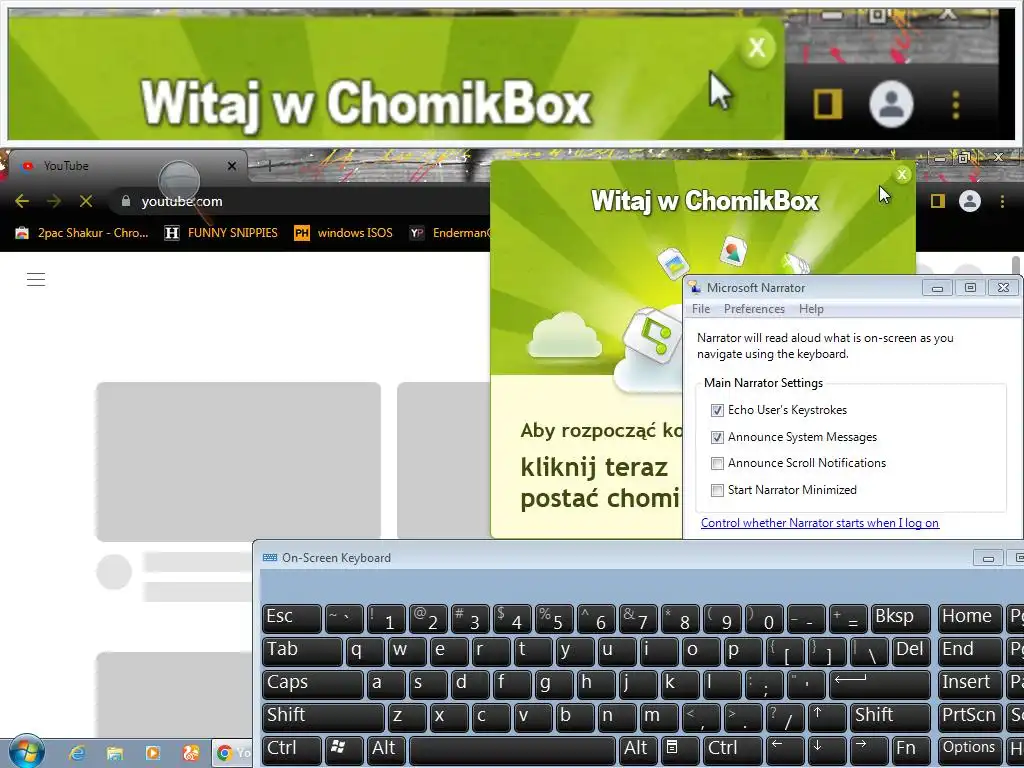Click the PrtScn key

970,716
